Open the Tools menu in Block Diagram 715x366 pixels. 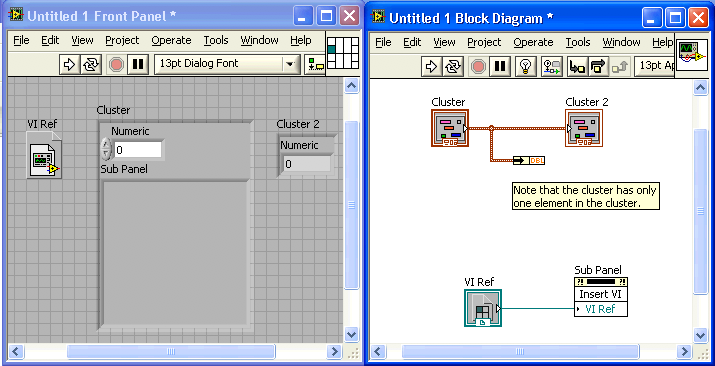coord(578,42)
